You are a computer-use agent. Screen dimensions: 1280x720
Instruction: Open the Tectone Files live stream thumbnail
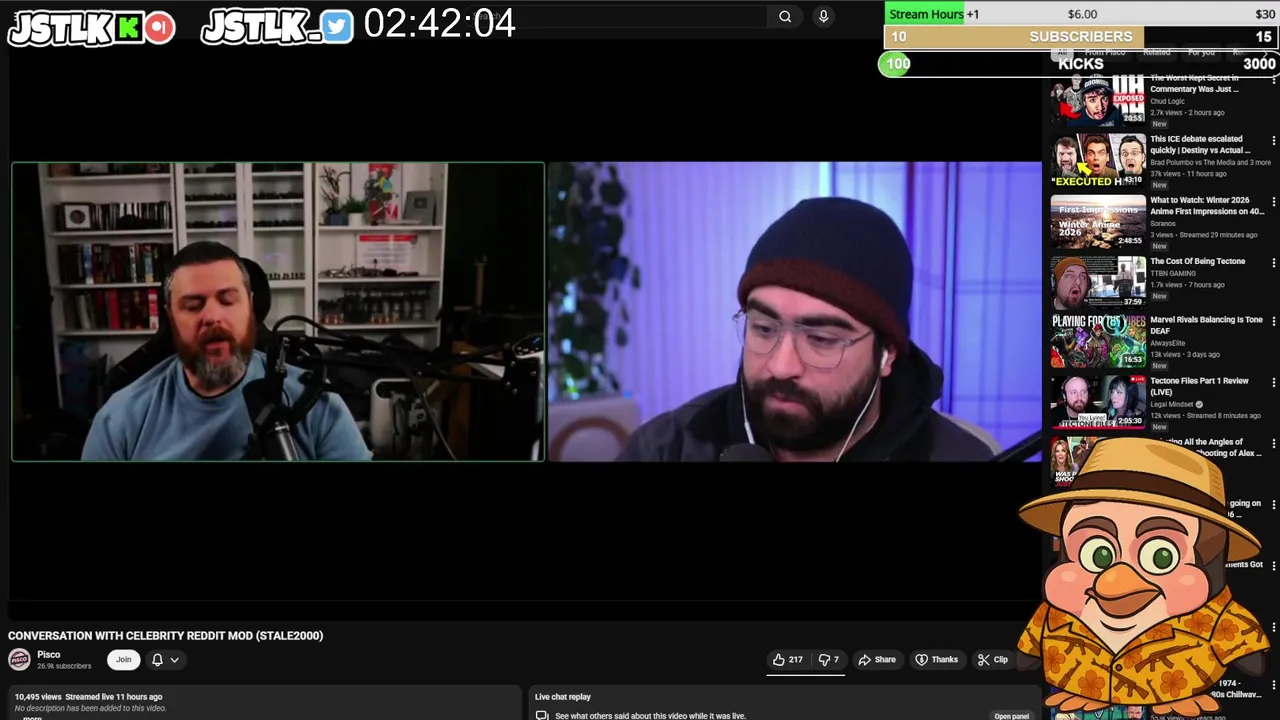pos(1098,402)
